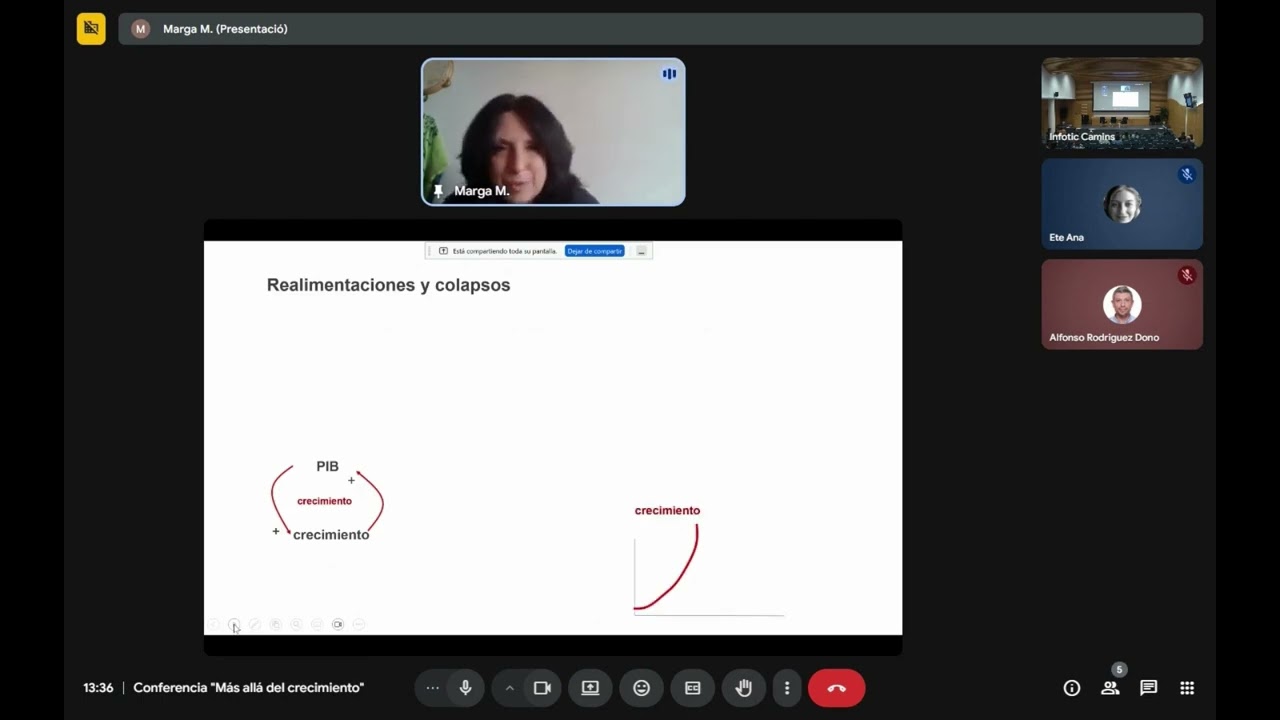1280x720 pixels.
Task: Click previous slide arrow in slide toolbar
Action: pos(213,624)
